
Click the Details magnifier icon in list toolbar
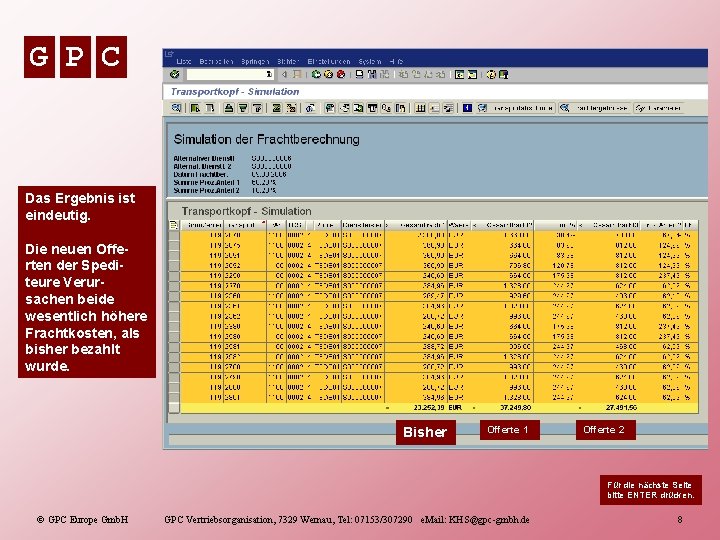click(176, 108)
